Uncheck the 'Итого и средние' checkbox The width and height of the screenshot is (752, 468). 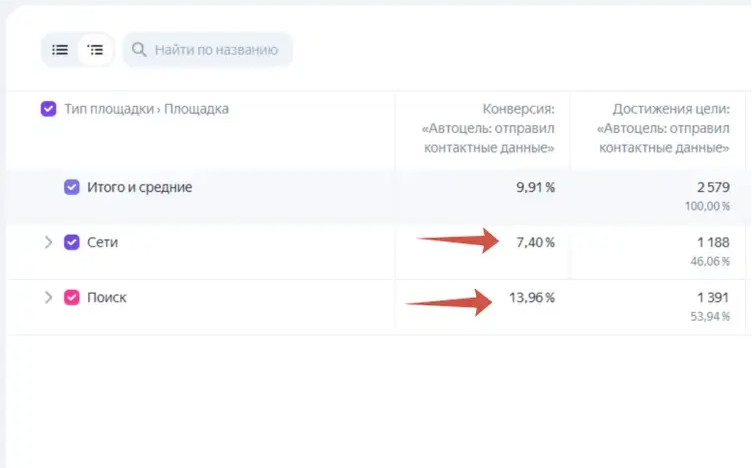71,187
